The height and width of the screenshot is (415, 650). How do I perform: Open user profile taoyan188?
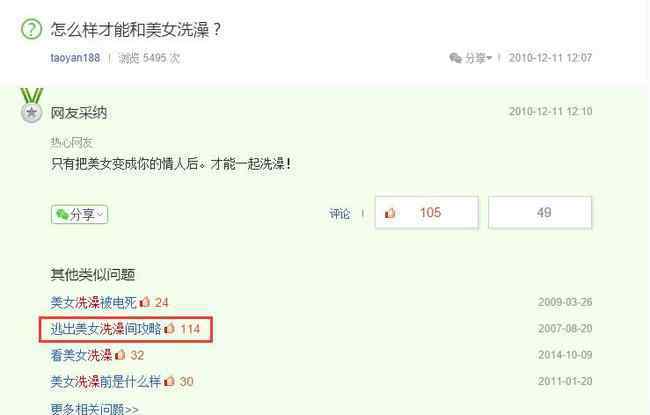(x=75, y=58)
